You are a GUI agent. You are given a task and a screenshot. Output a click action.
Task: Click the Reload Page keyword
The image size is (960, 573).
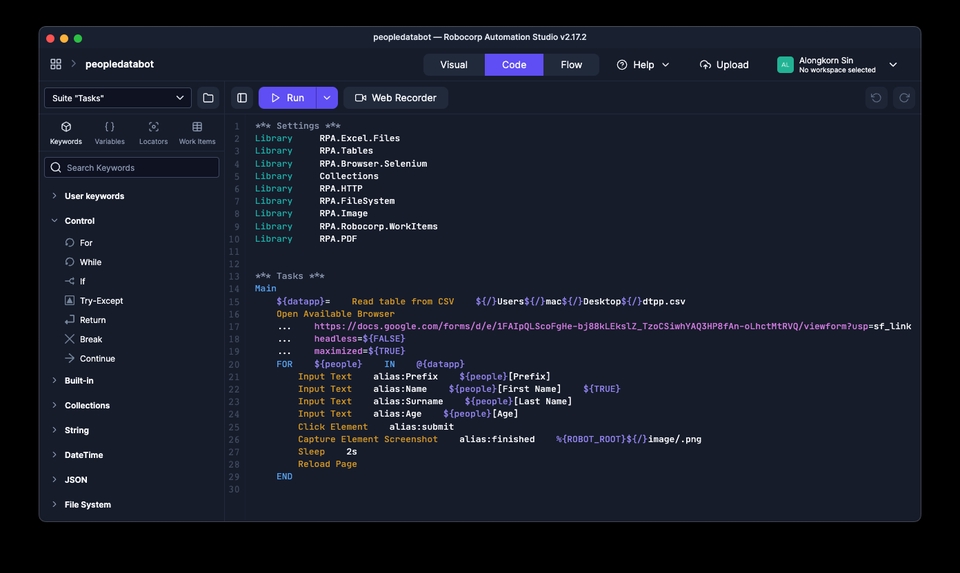click(x=328, y=464)
